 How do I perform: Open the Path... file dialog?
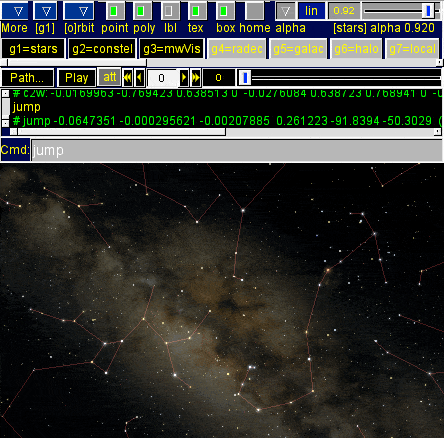click(x=27, y=78)
